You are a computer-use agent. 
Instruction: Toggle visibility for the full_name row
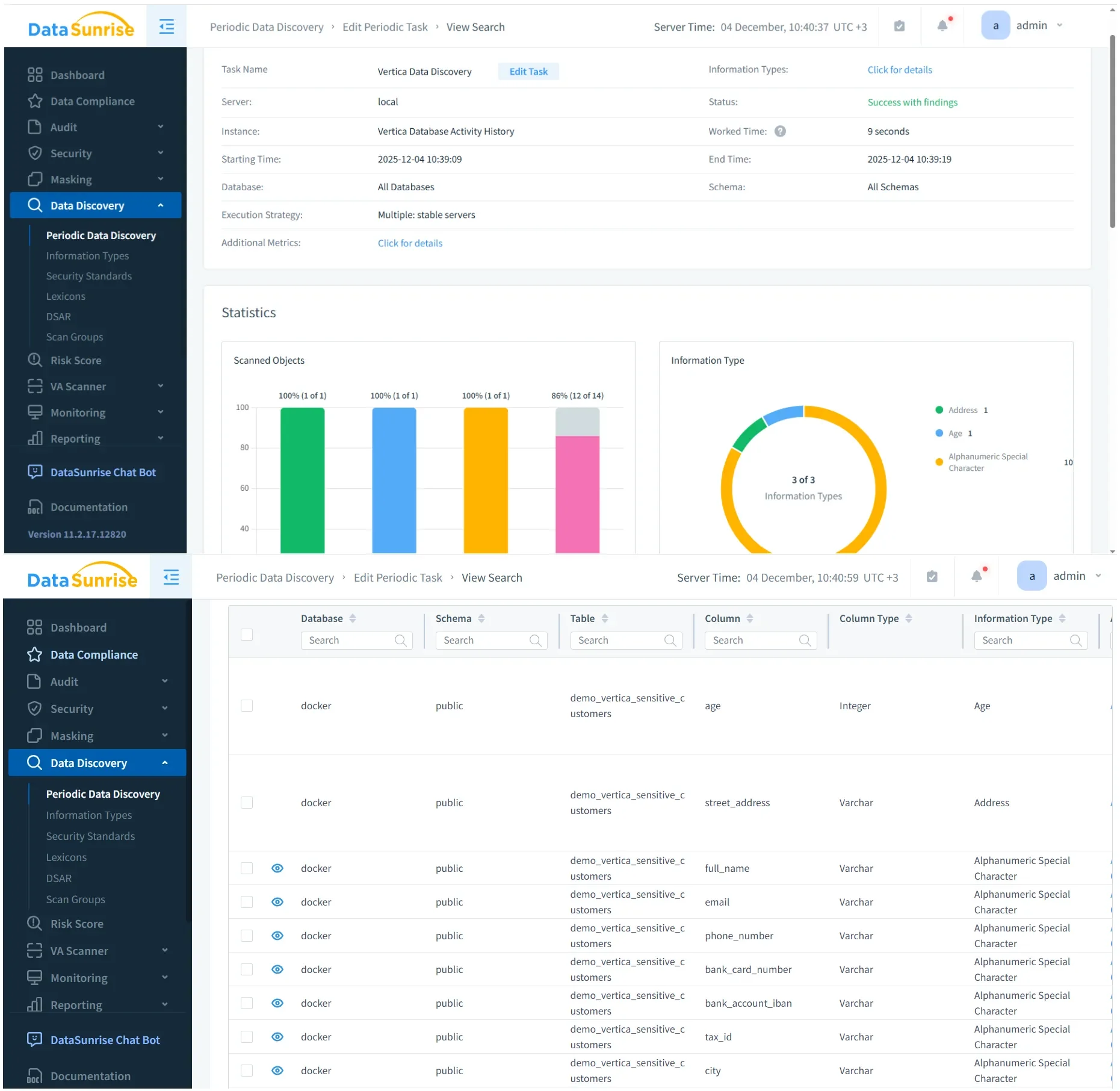pyautogui.click(x=277, y=868)
